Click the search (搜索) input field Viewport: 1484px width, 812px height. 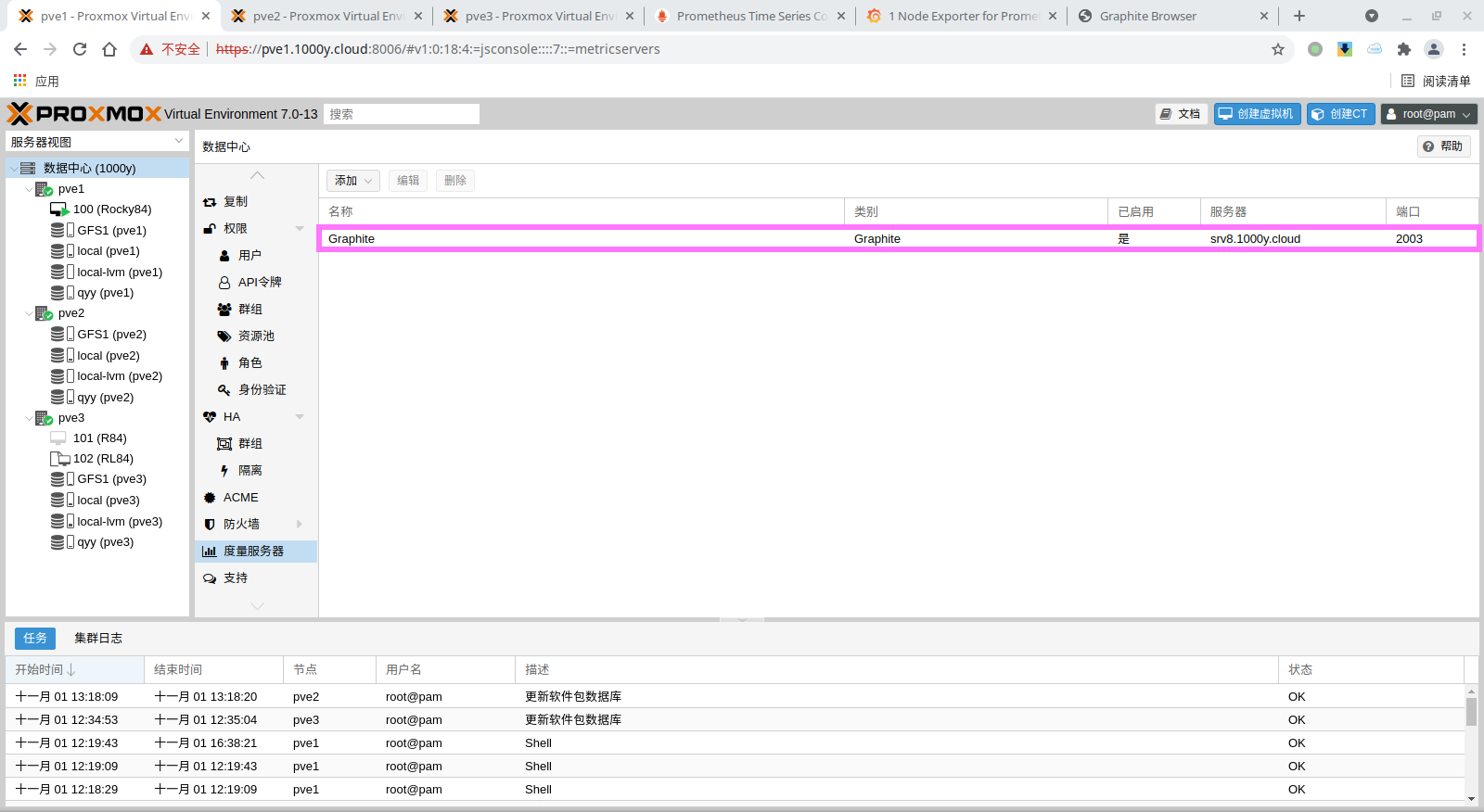coord(401,114)
